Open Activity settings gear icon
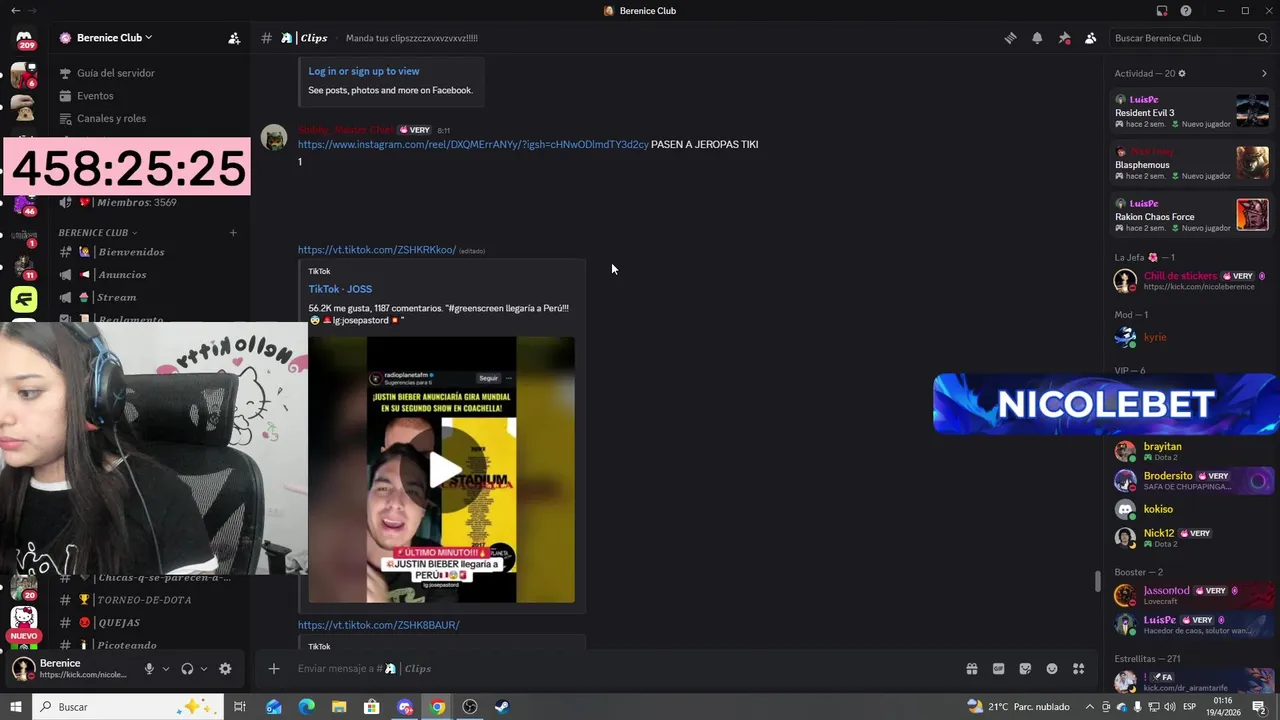Viewport: 1280px width, 720px height. pos(1182,74)
